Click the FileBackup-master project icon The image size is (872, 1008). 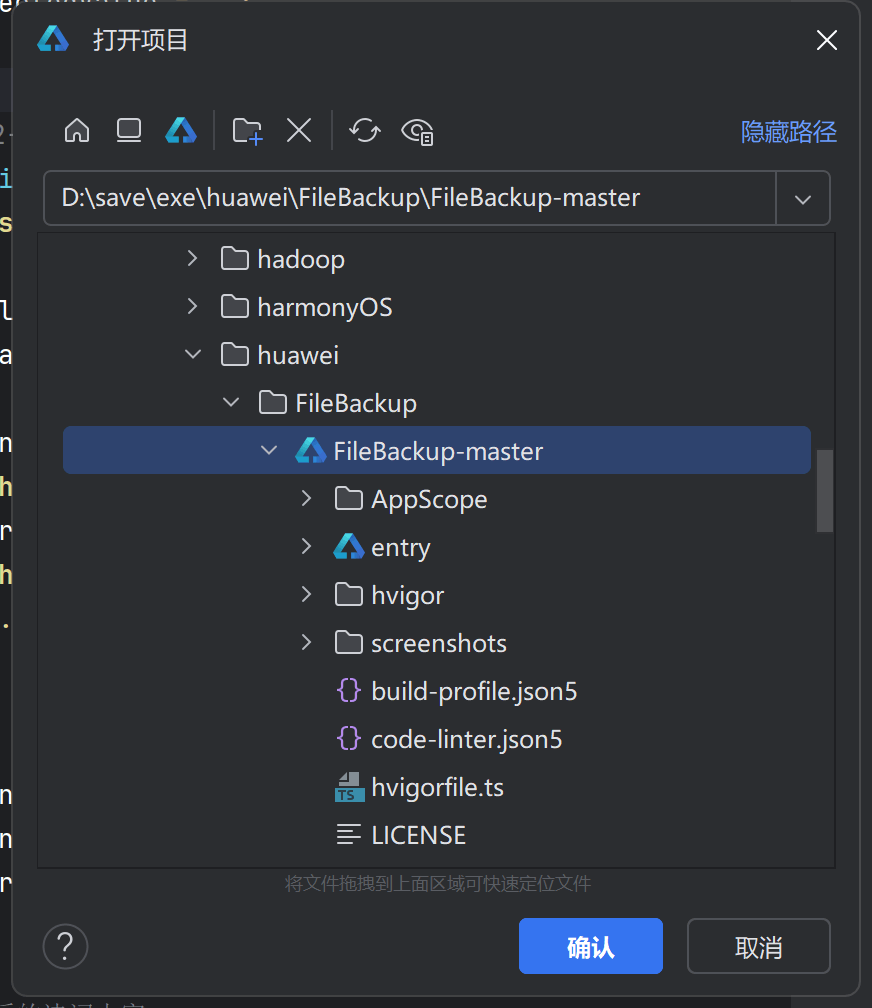coord(311,450)
